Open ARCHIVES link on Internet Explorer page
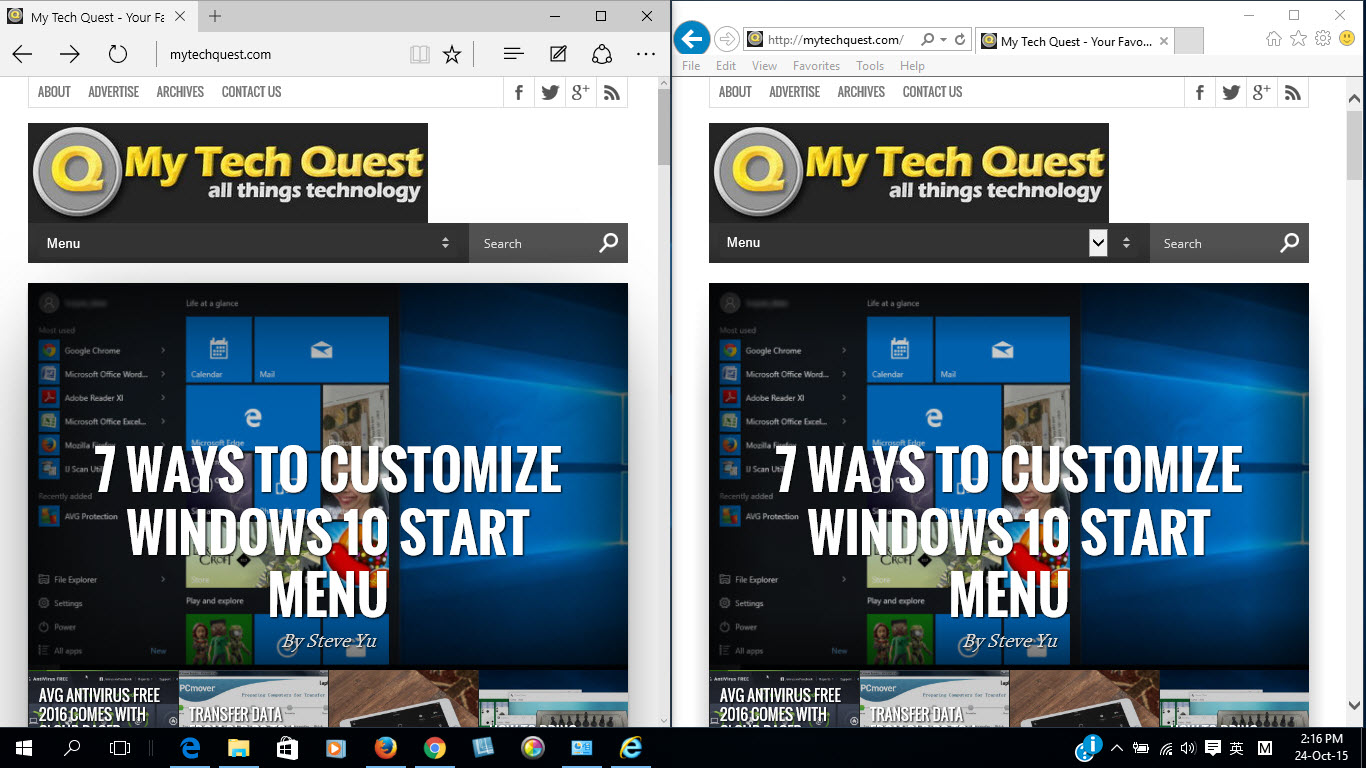1366x768 pixels. [861, 92]
